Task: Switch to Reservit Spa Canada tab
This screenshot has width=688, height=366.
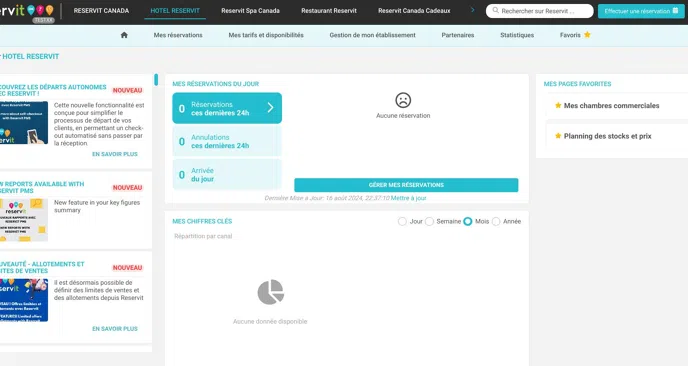Action: pyautogui.click(x=251, y=11)
